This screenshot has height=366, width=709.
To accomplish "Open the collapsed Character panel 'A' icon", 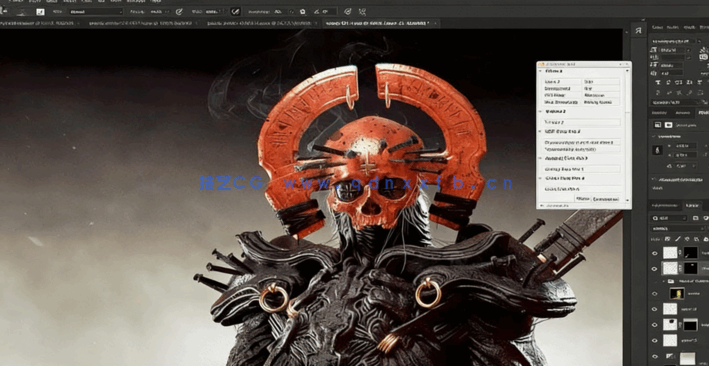I will coord(638,30).
